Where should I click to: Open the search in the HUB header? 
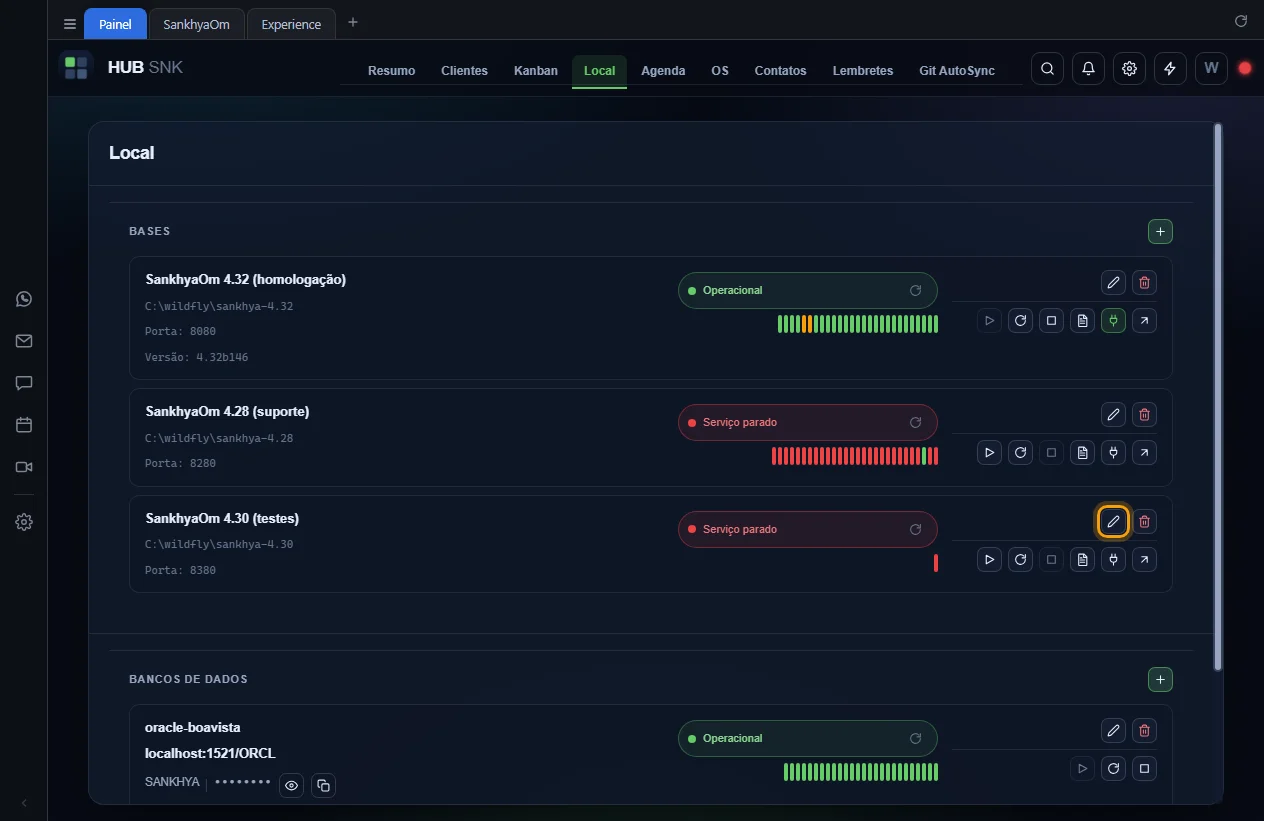(x=1047, y=68)
